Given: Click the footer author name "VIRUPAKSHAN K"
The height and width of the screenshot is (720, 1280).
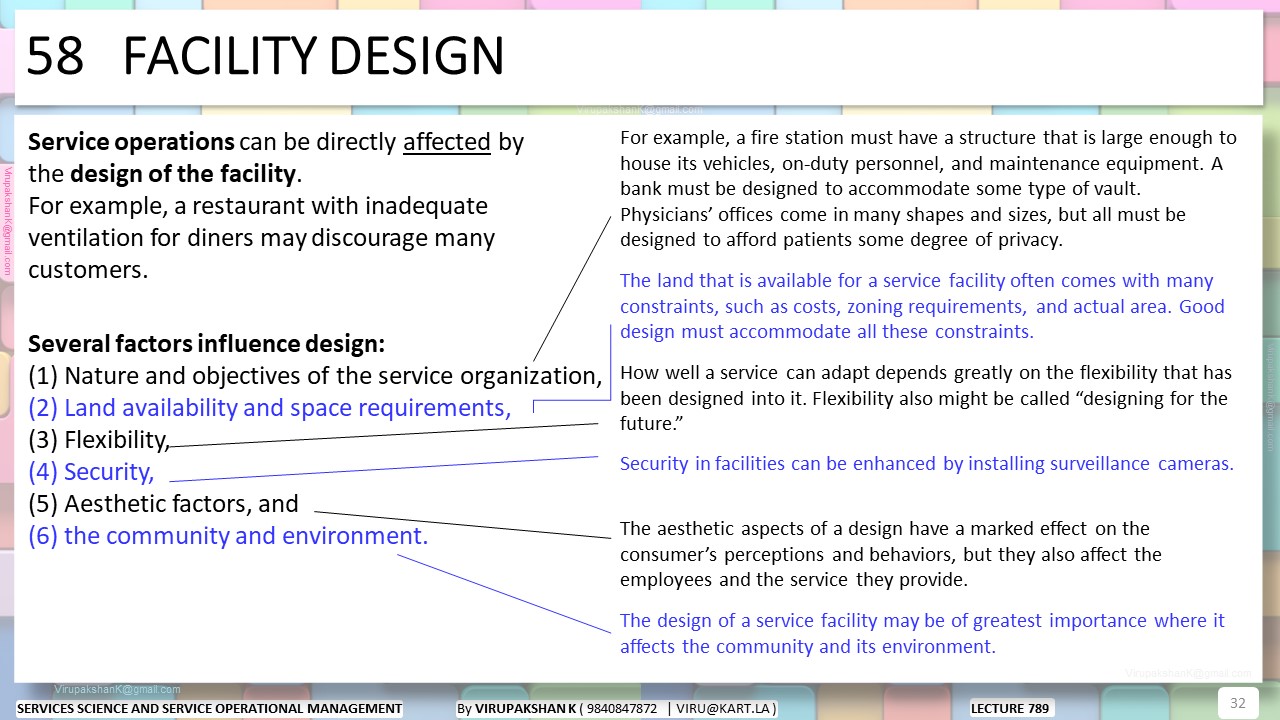Looking at the screenshot, I should click(526, 709).
